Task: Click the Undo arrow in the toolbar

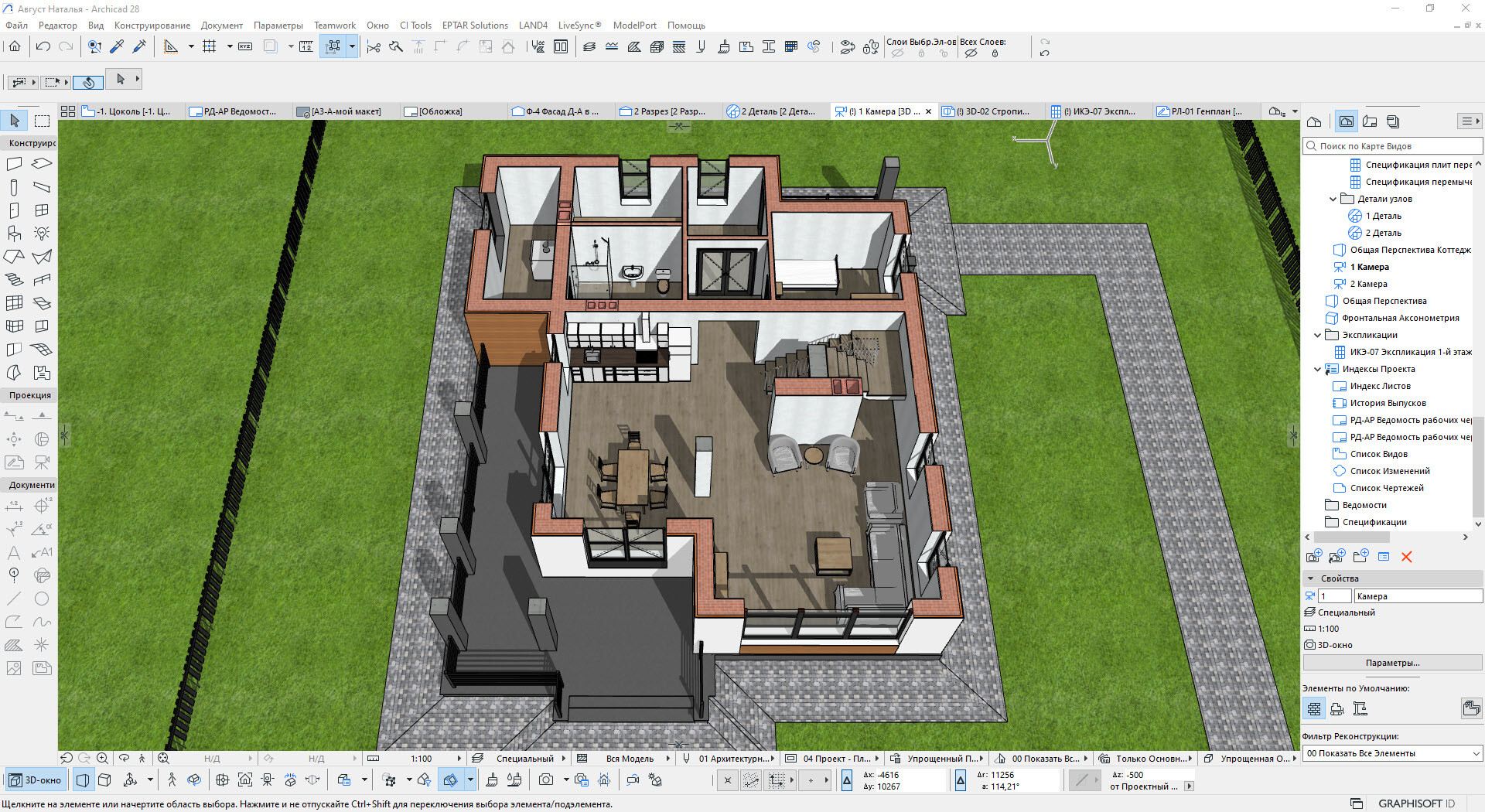Action: [43, 47]
